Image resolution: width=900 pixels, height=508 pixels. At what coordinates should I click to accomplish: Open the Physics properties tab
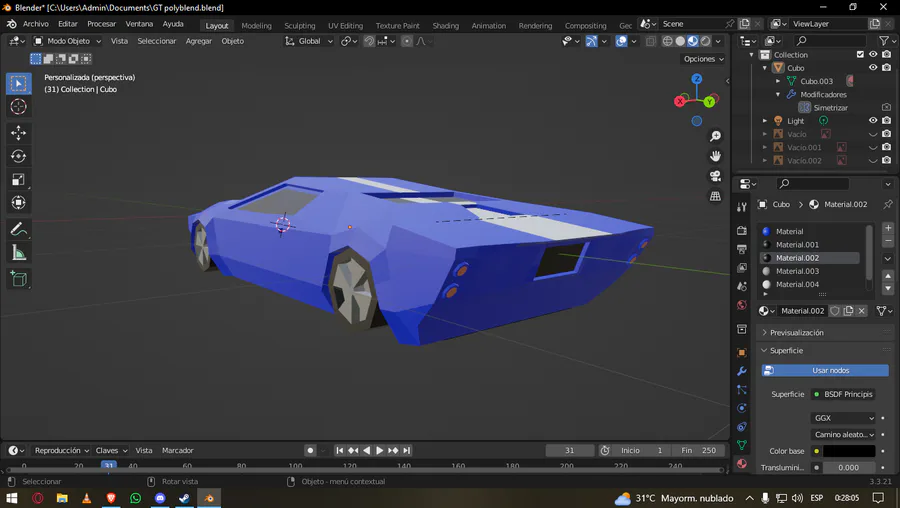742,408
